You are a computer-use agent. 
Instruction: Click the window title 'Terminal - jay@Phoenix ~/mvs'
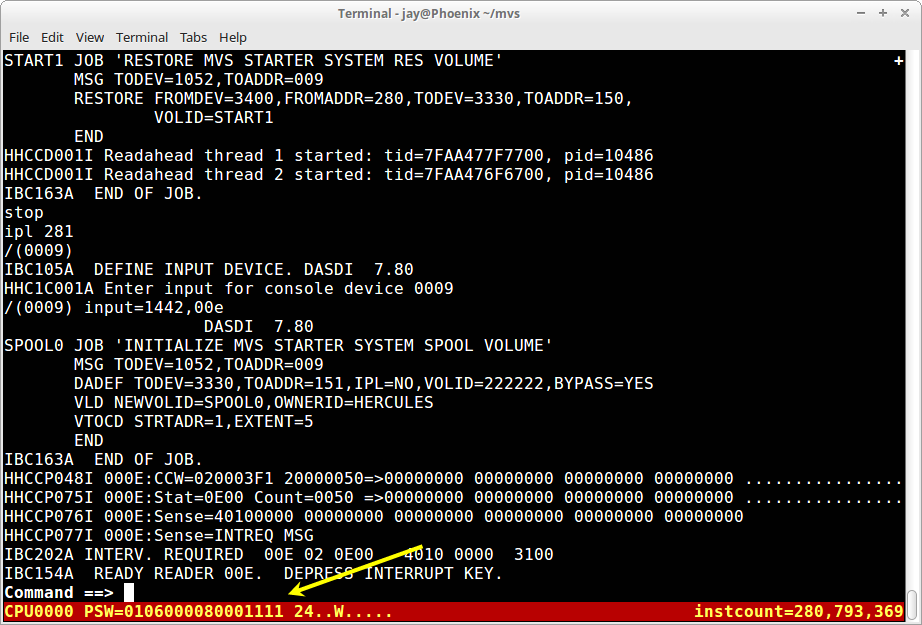[429, 13]
